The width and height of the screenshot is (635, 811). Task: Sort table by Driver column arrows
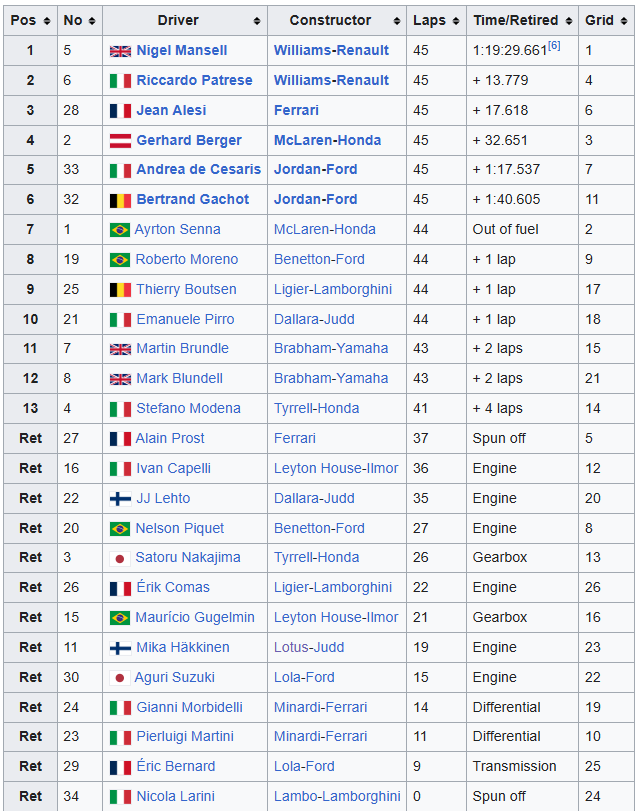257,21
